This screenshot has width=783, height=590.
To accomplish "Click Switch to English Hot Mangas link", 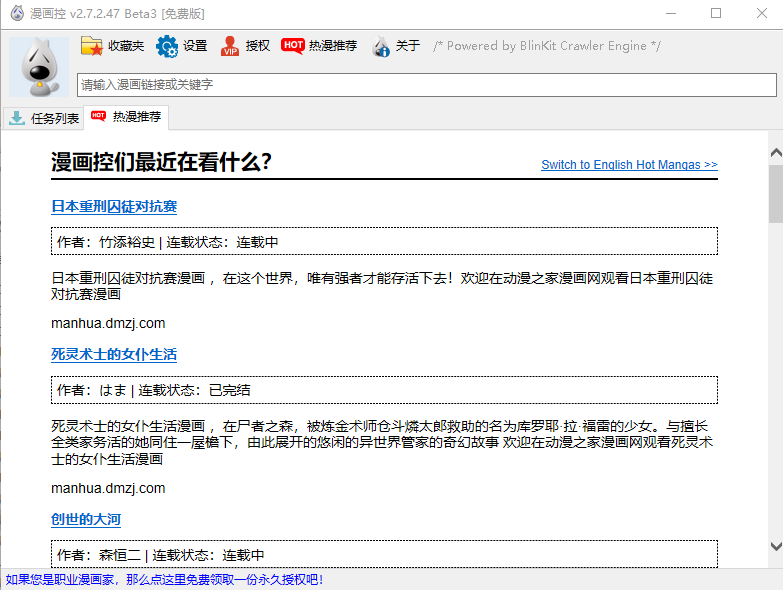I will (x=629, y=165).
